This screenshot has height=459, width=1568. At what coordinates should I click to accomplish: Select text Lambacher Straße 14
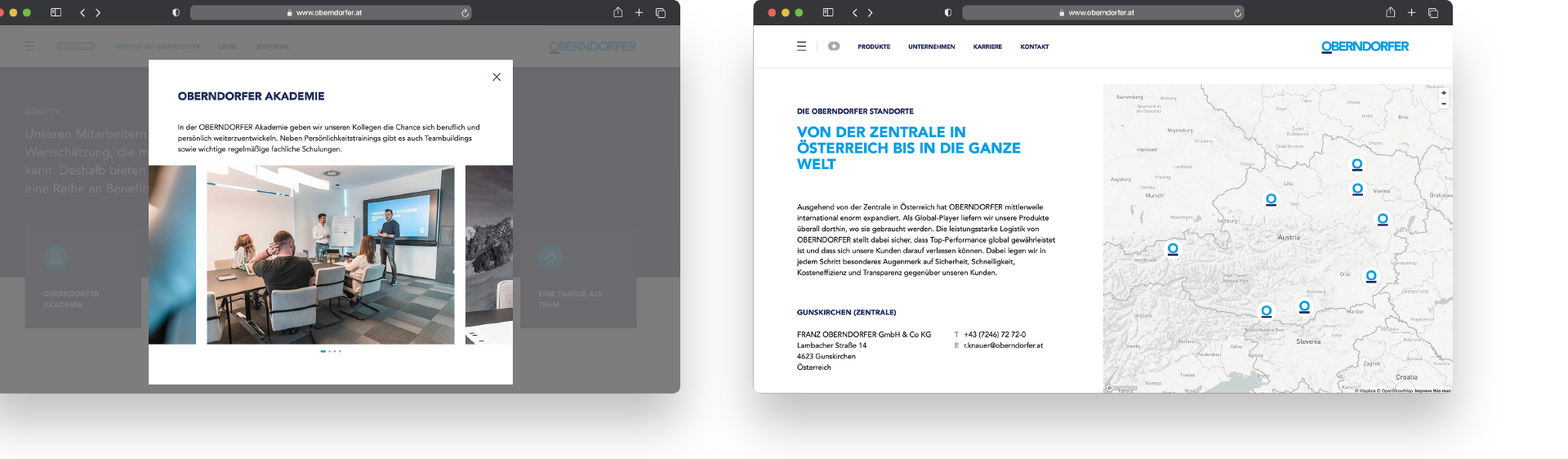pyautogui.click(x=831, y=345)
